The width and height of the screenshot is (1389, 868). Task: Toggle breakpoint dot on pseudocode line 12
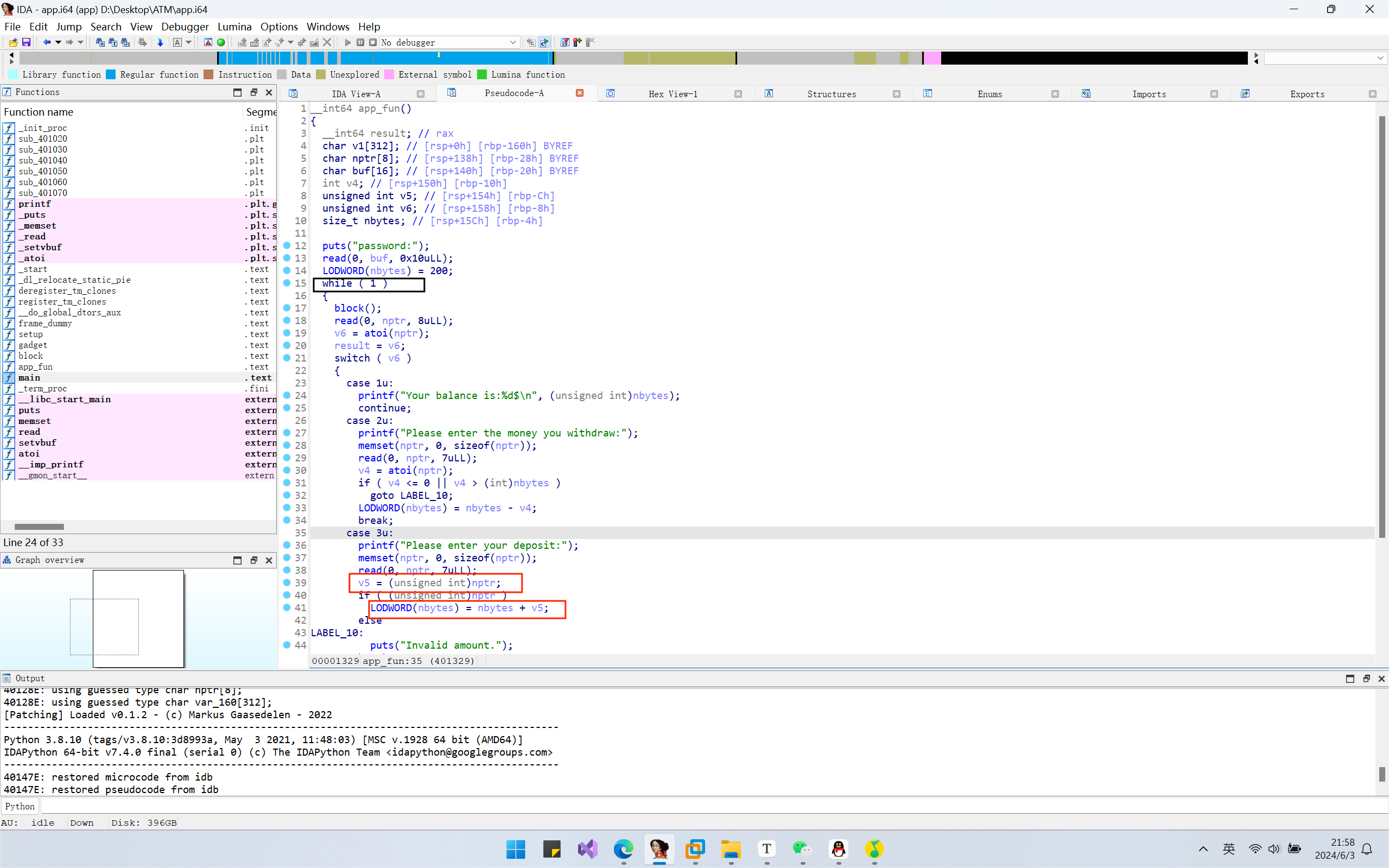pos(287,246)
